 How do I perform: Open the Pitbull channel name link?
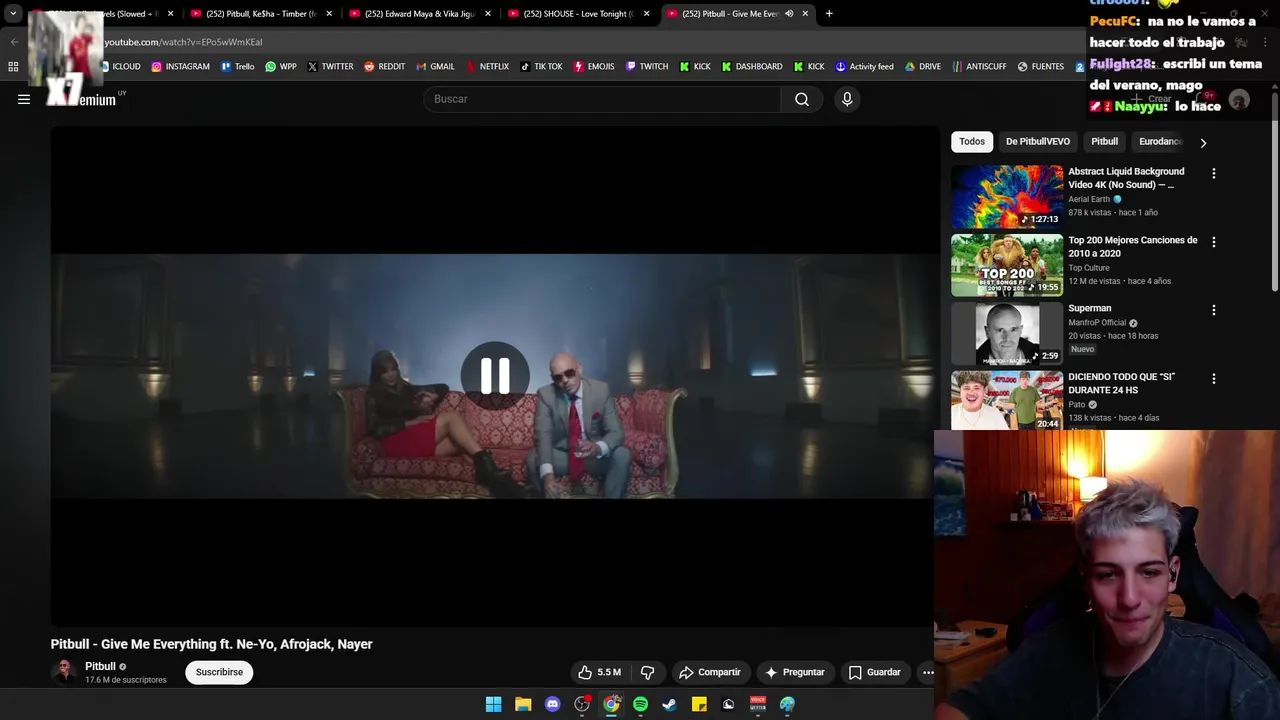click(x=100, y=666)
